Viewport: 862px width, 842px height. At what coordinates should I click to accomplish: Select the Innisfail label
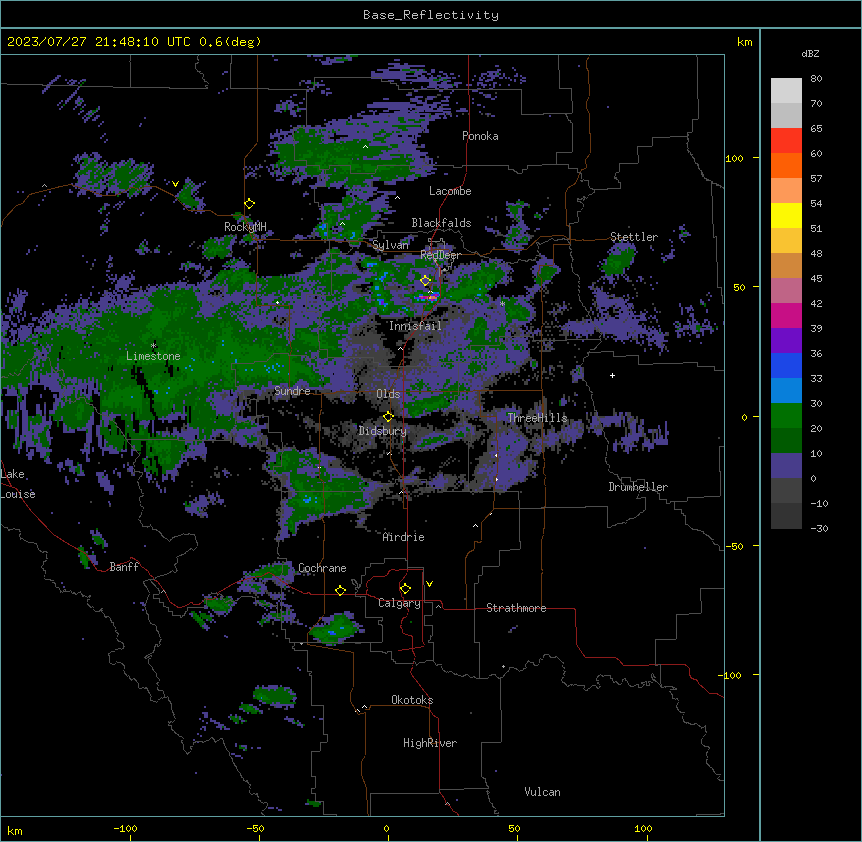[x=415, y=326]
